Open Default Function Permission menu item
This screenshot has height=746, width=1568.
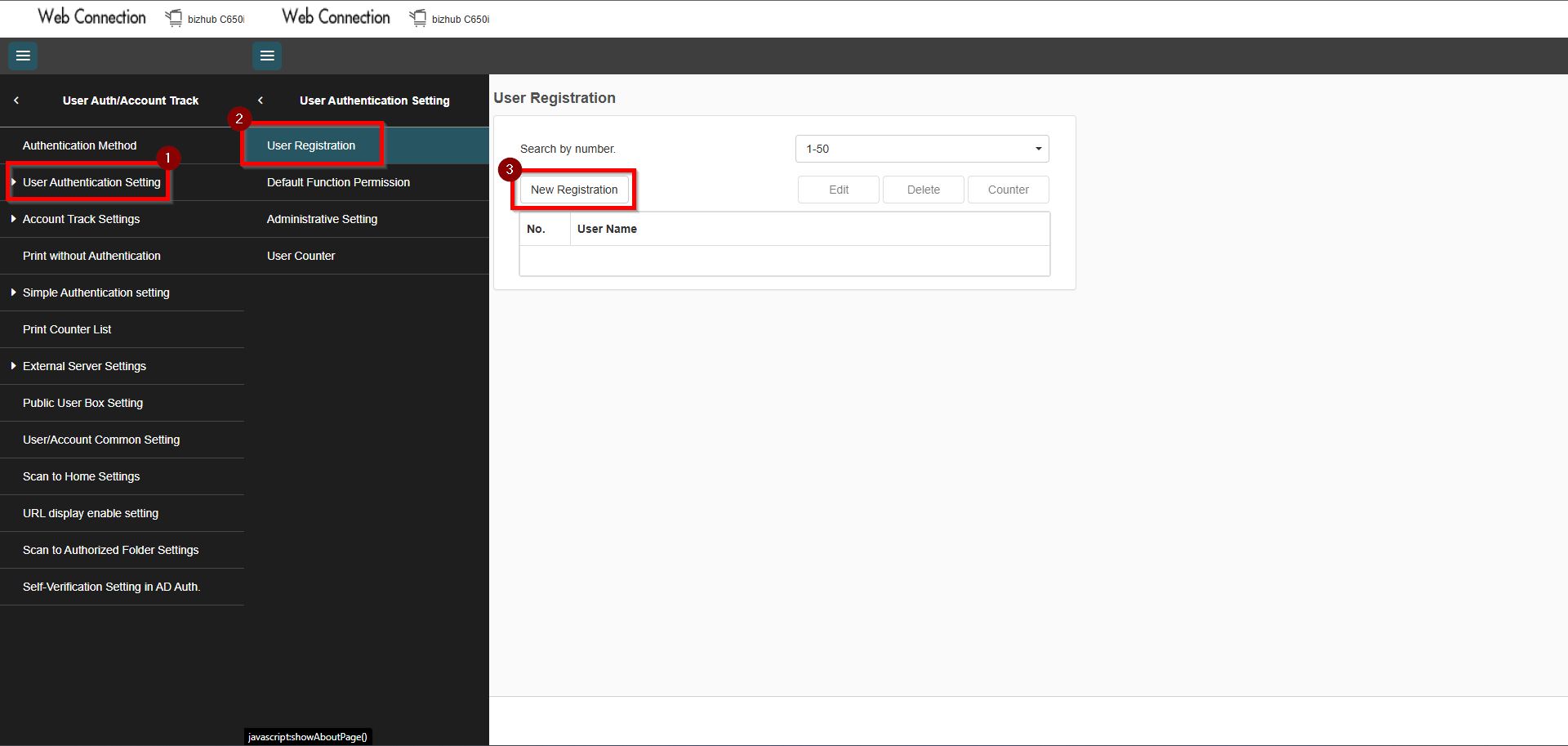(338, 182)
